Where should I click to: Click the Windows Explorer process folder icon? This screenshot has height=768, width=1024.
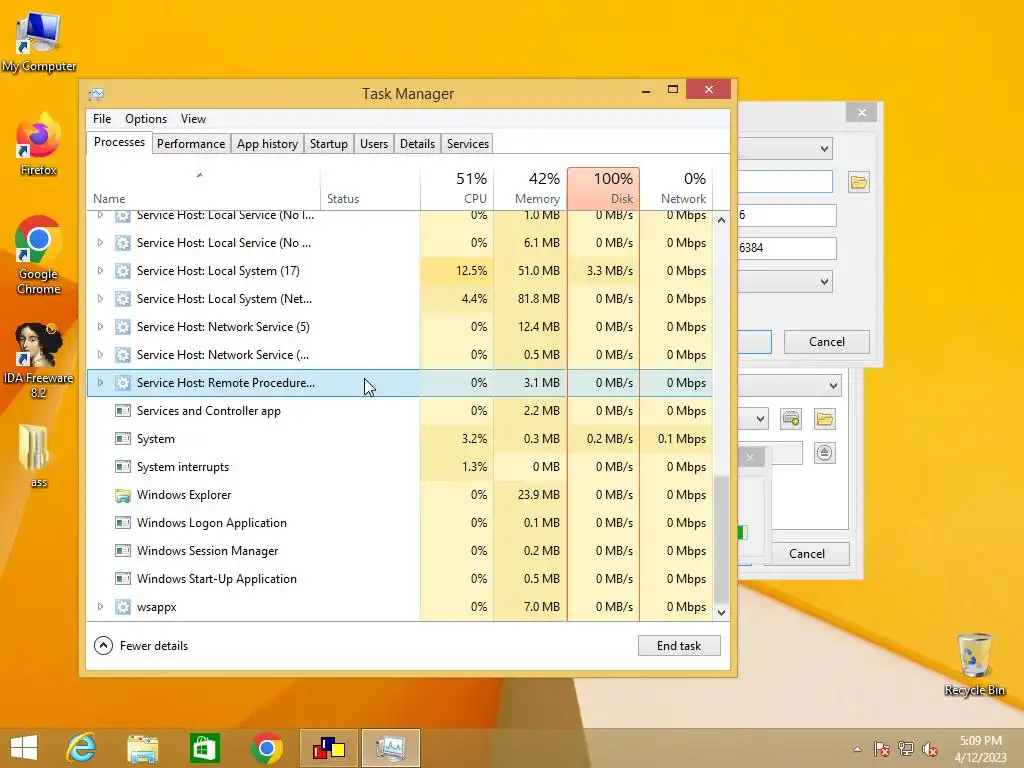[122, 495]
